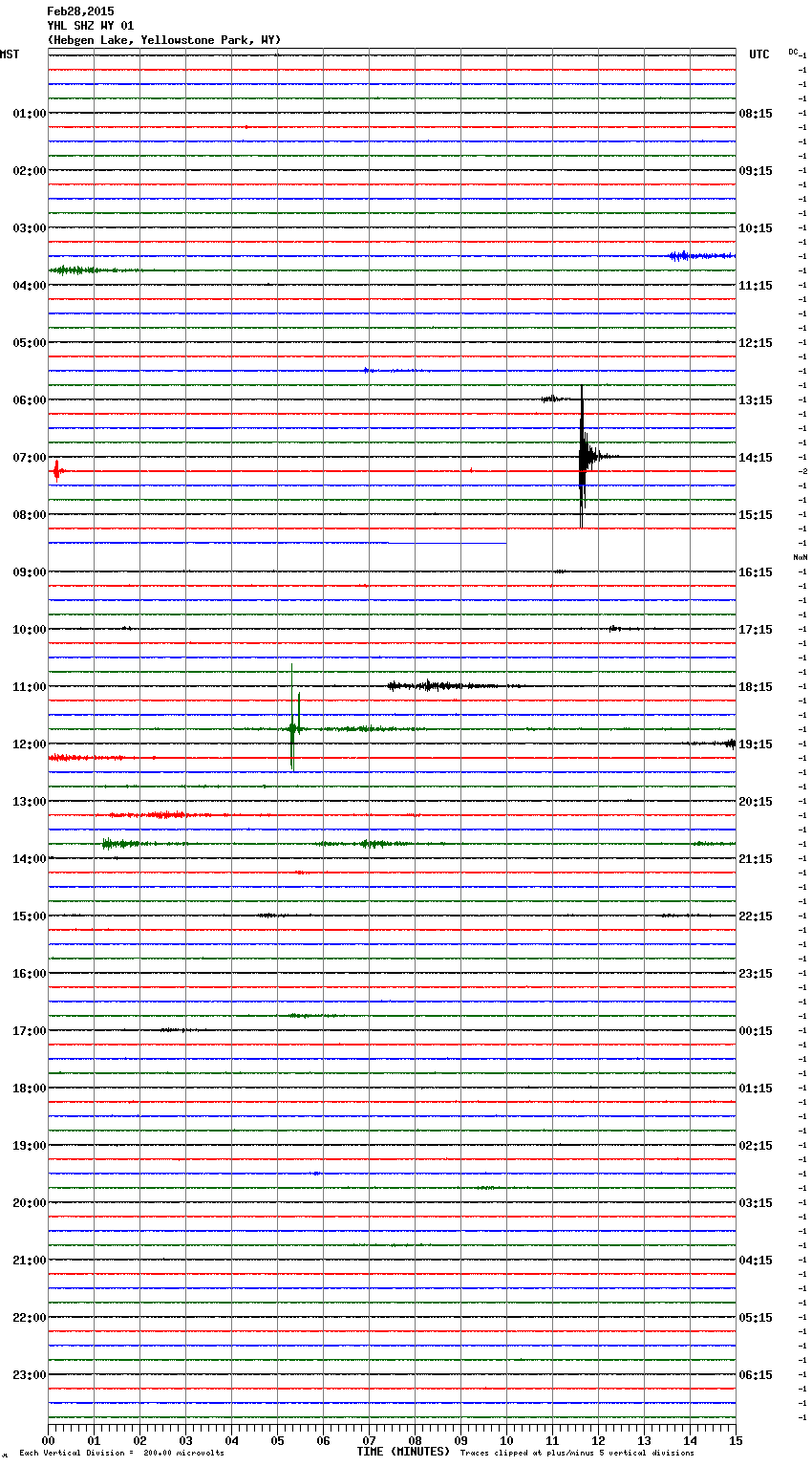The height and width of the screenshot is (1466, 812).
Task: Click the 19:15 UTC time label
Action: [x=756, y=744]
